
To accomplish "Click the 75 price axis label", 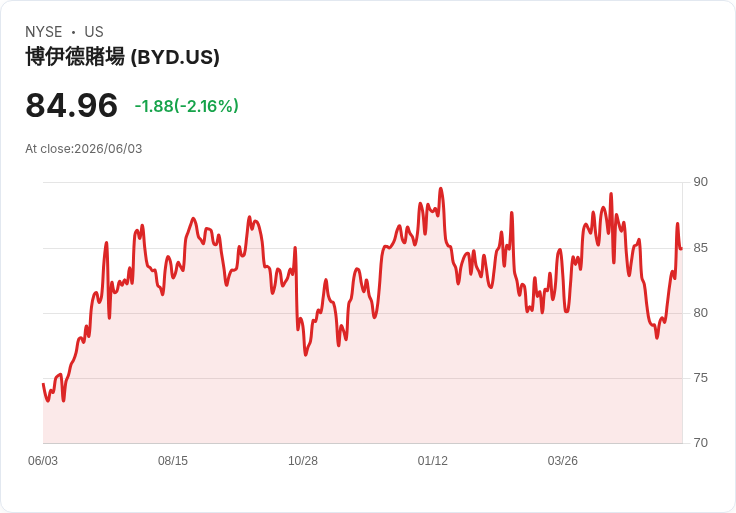I will [700, 378].
